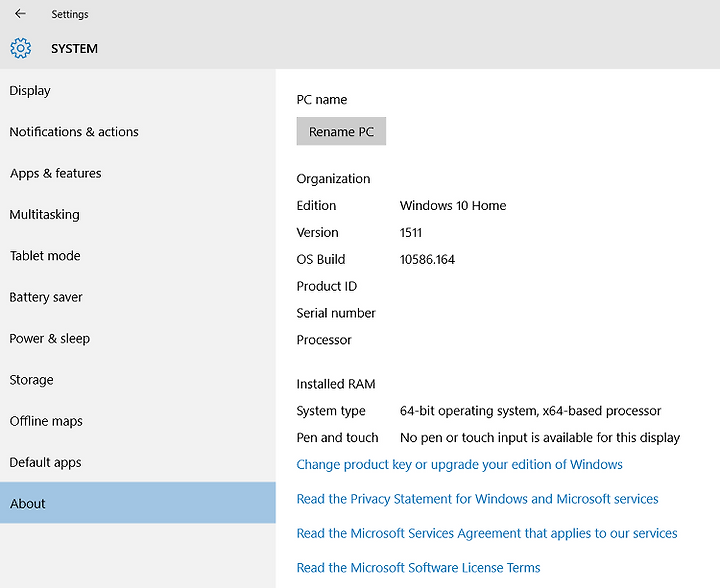
Task: Select the OS build value 10586.164
Action: pos(427,259)
